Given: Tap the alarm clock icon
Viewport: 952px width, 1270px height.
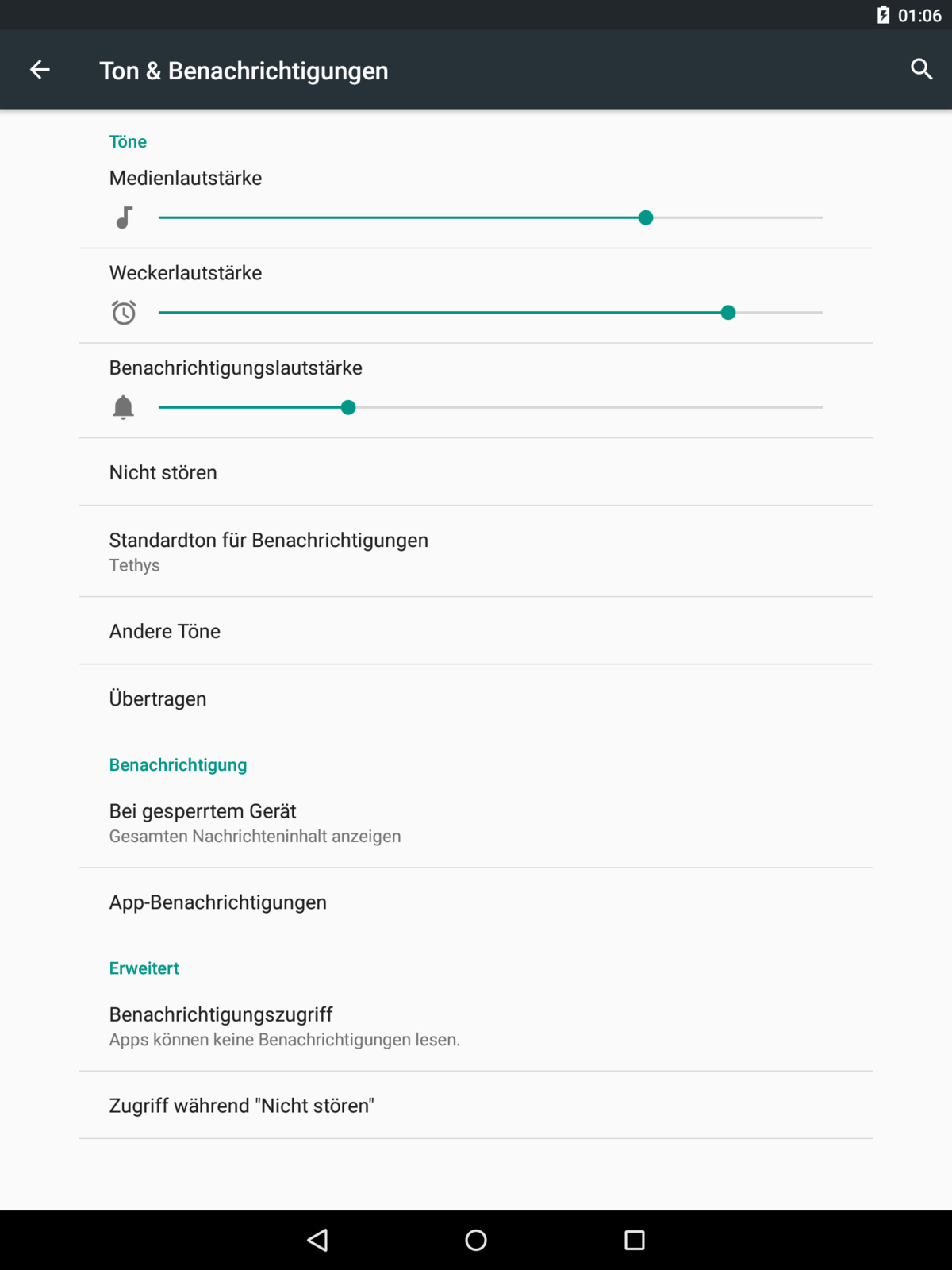Looking at the screenshot, I should click(124, 313).
